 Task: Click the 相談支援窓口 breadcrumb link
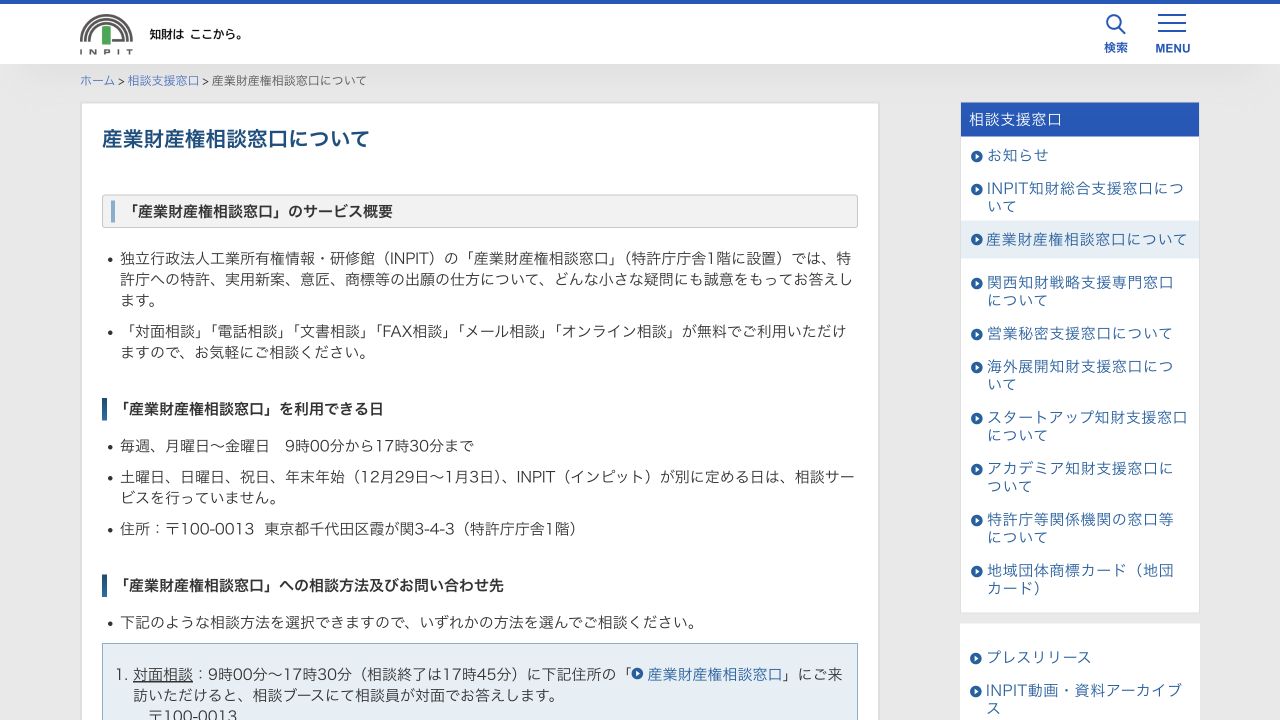coord(163,81)
